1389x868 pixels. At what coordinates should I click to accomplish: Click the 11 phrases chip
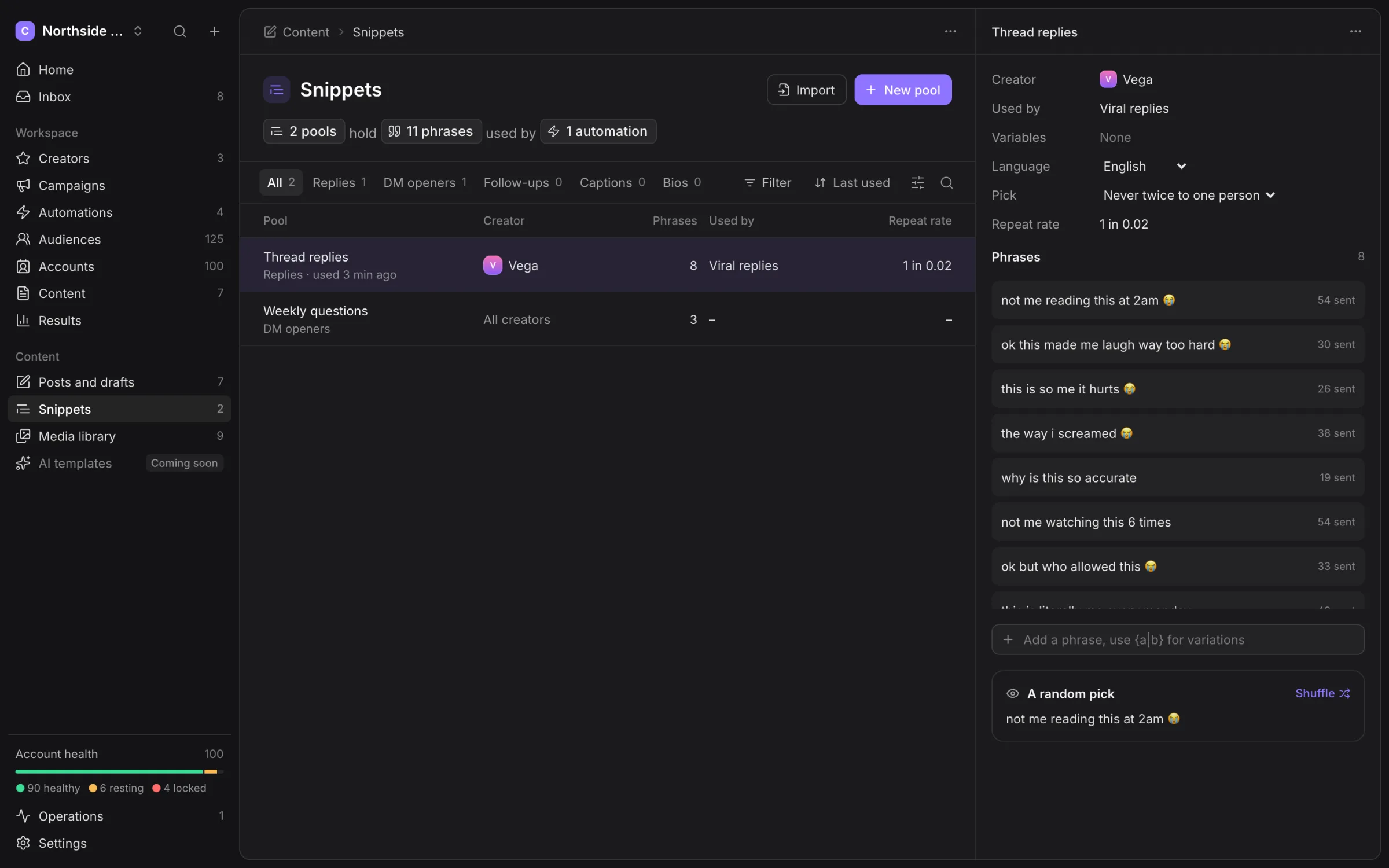pyautogui.click(x=431, y=131)
